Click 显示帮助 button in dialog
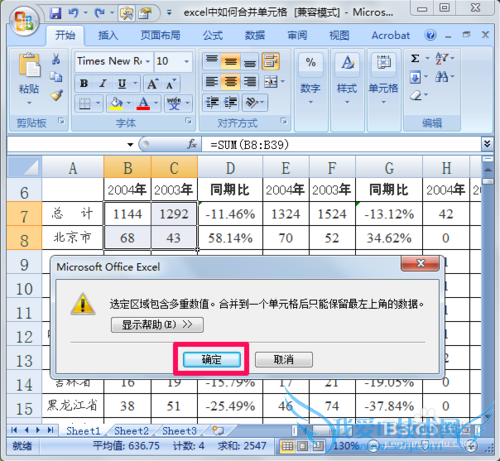The height and width of the screenshot is (461, 500). pos(157,325)
